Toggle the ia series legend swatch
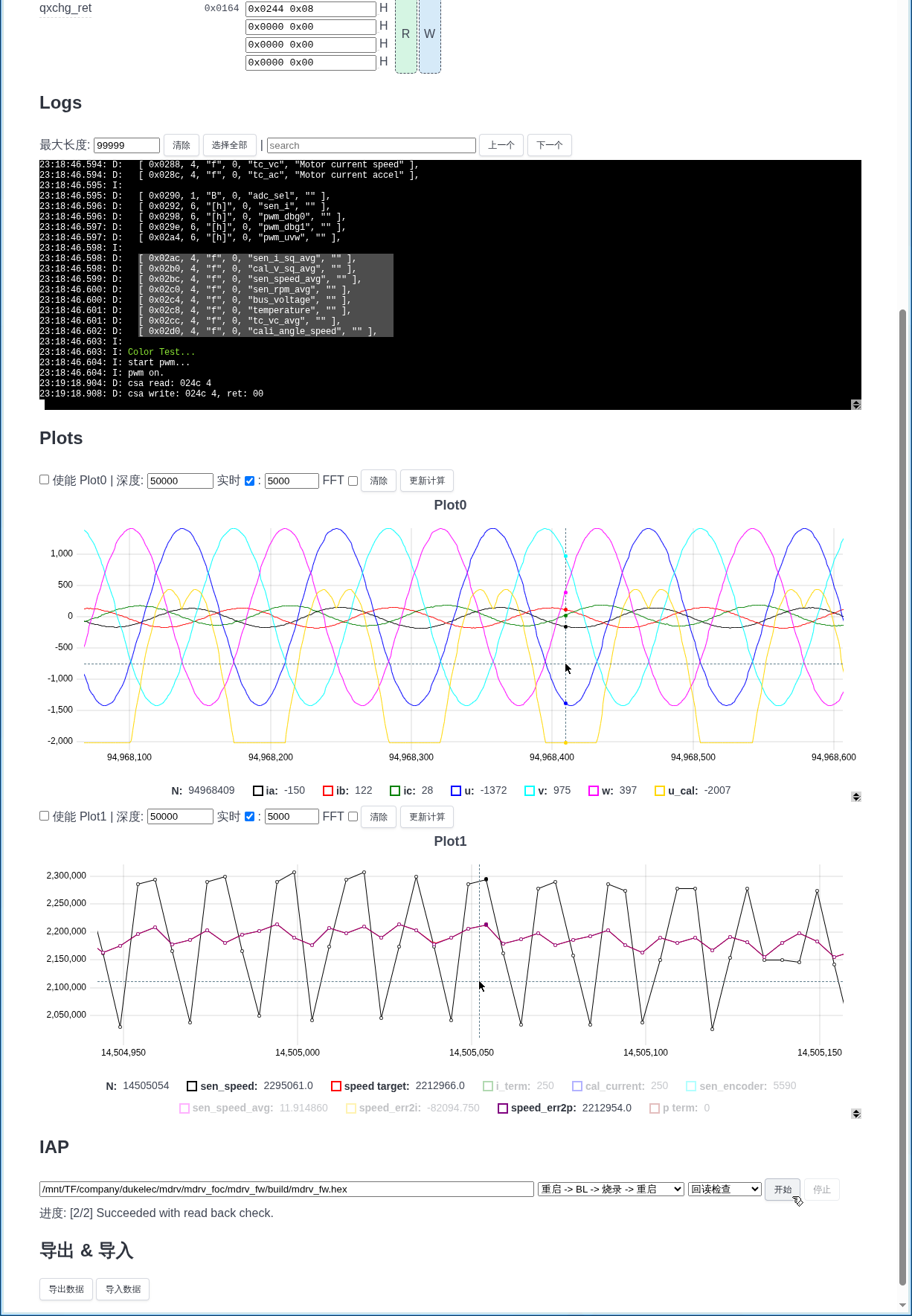The height and width of the screenshot is (1316, 912). coord(258,791)
